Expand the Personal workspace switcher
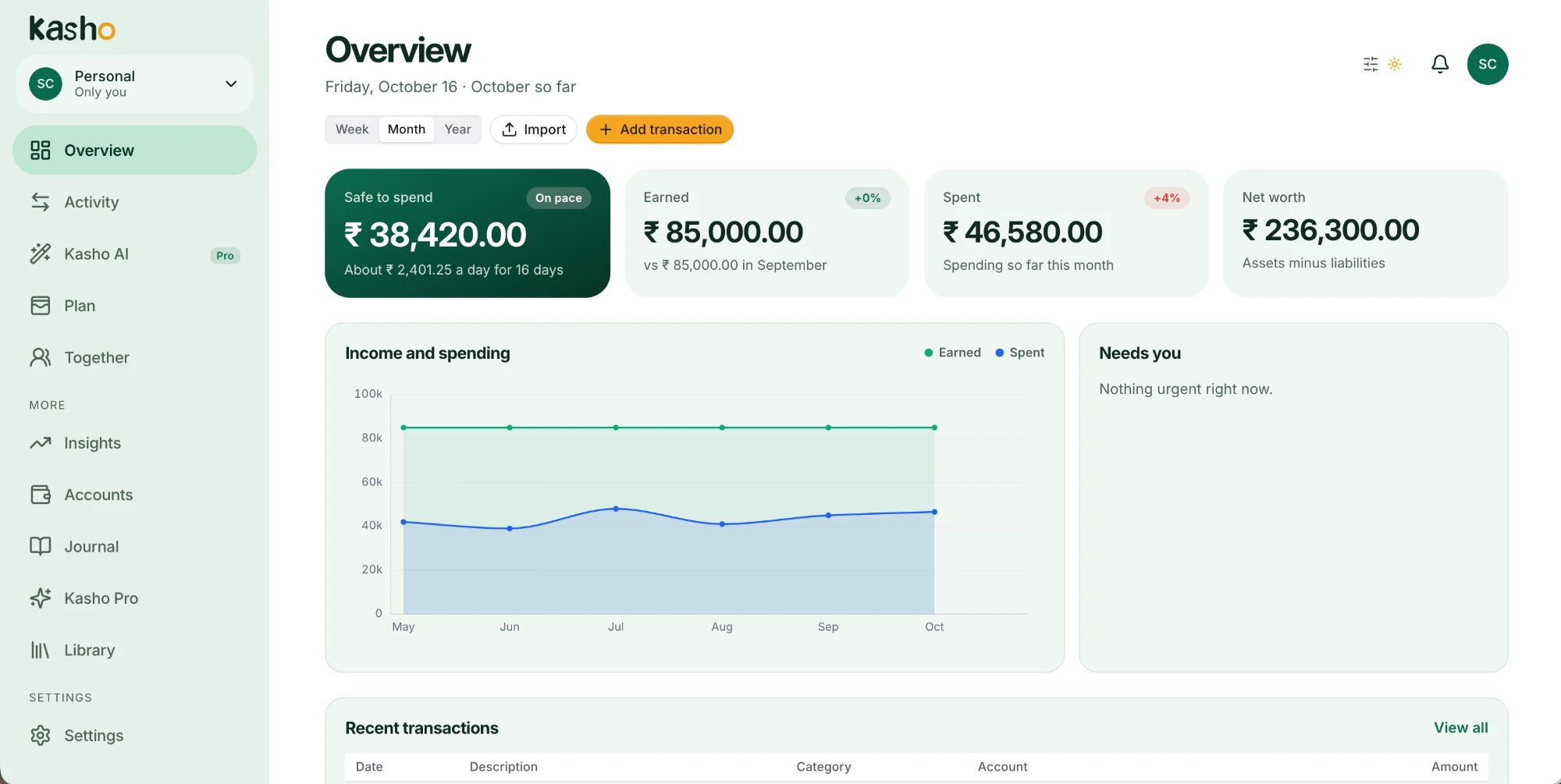This screenshot has width=1561, height=784. pos(134,83)
